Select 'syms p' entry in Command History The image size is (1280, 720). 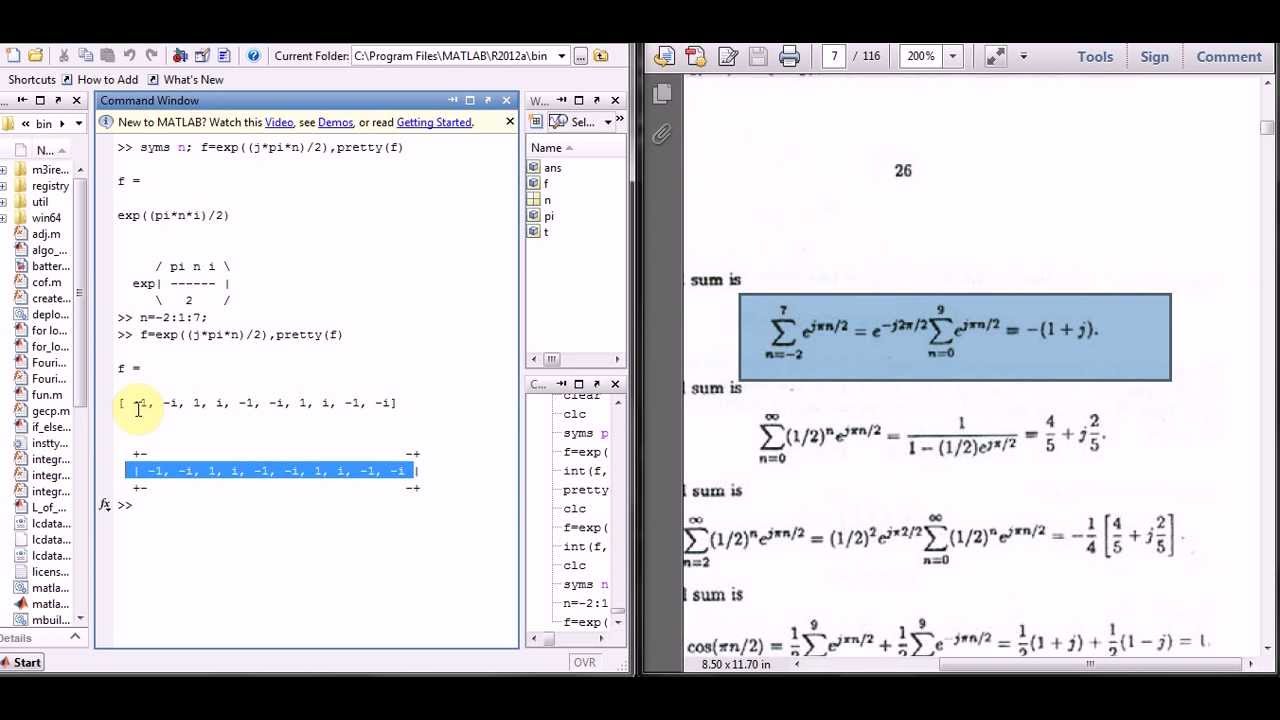tap(586, 433)
